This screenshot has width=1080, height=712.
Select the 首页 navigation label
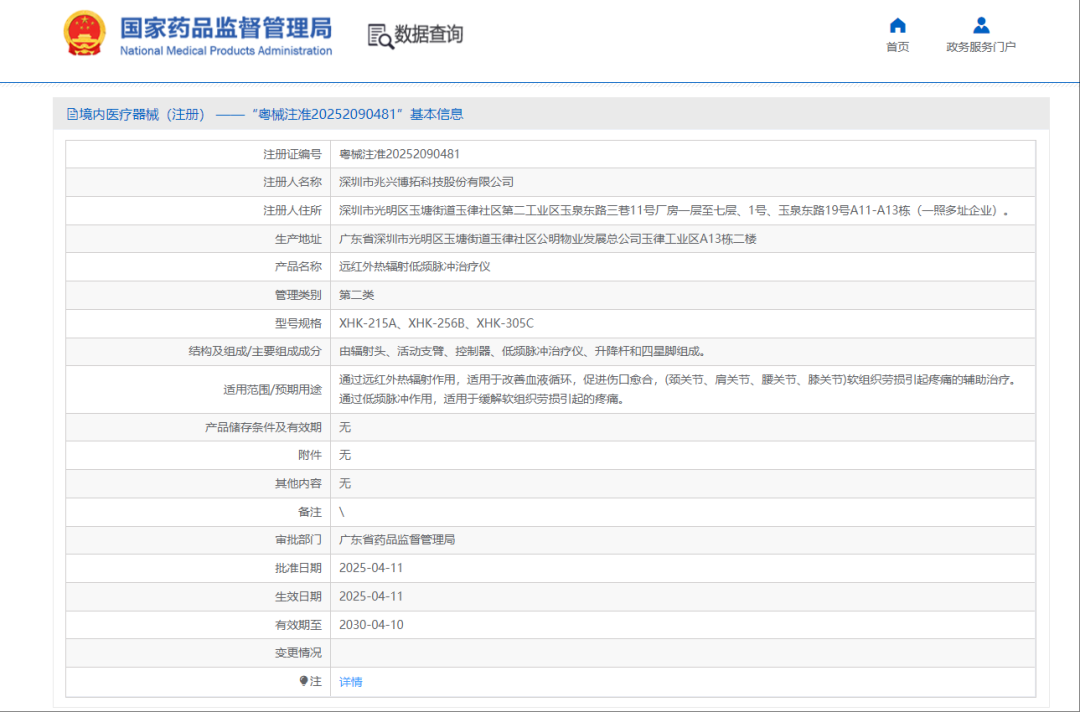897,46
